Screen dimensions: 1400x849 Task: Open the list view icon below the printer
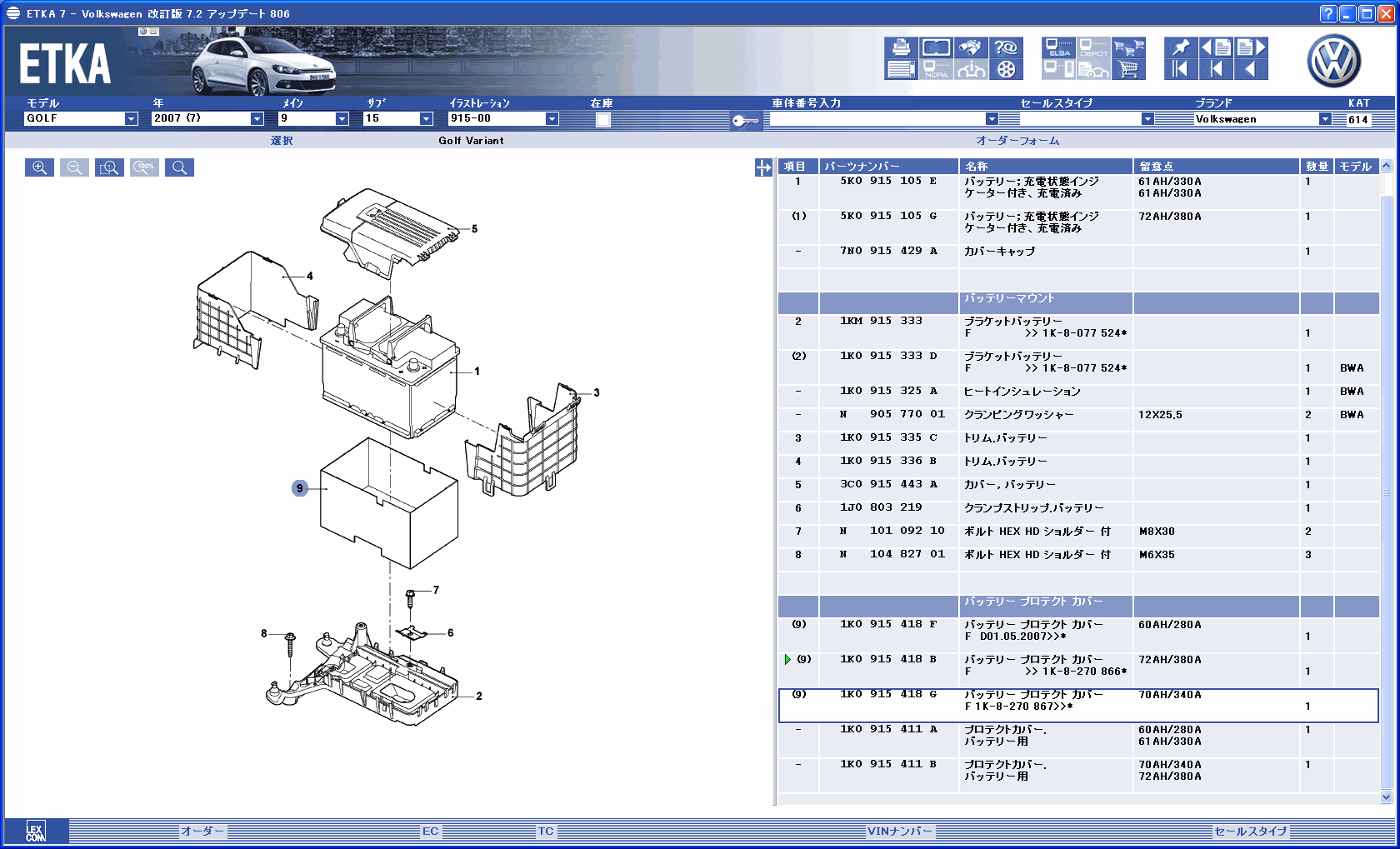tap(901, 70)
